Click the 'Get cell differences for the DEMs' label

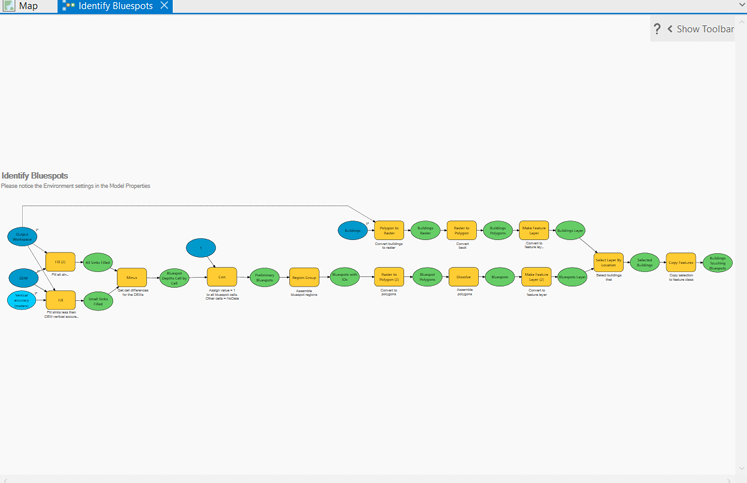133,292
